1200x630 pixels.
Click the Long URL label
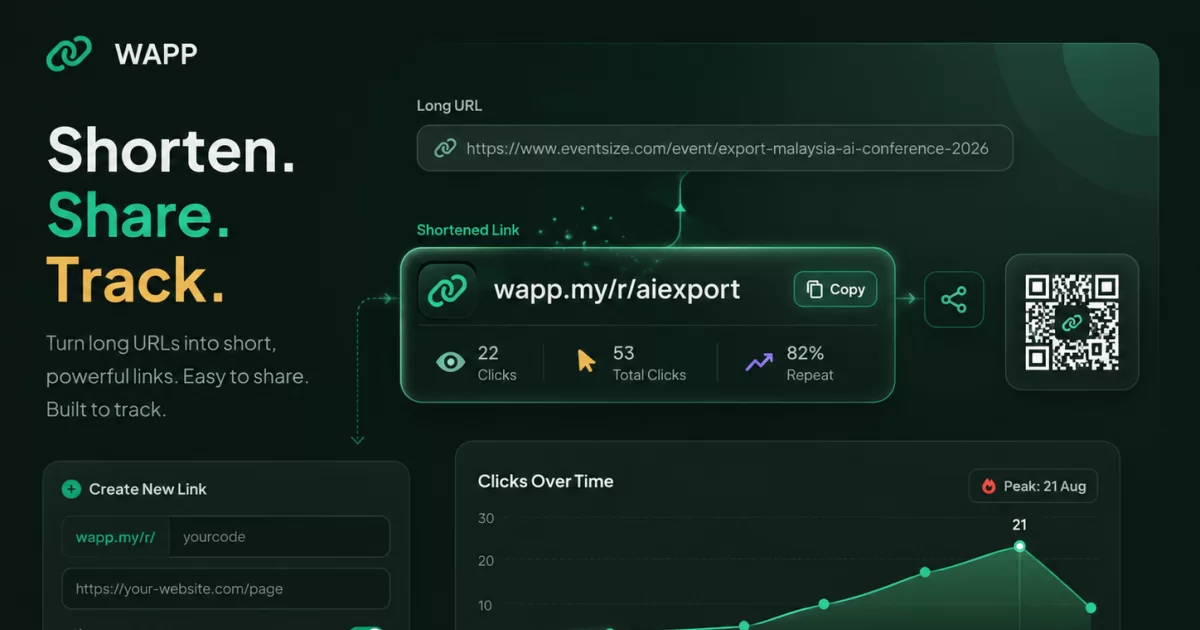click(x=450, y=105)
